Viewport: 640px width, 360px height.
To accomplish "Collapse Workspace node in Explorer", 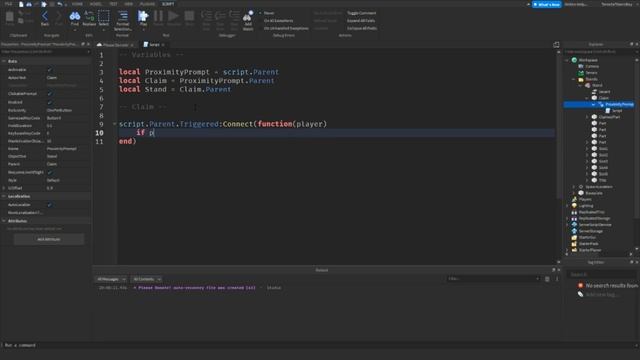I will click(567, 60).
